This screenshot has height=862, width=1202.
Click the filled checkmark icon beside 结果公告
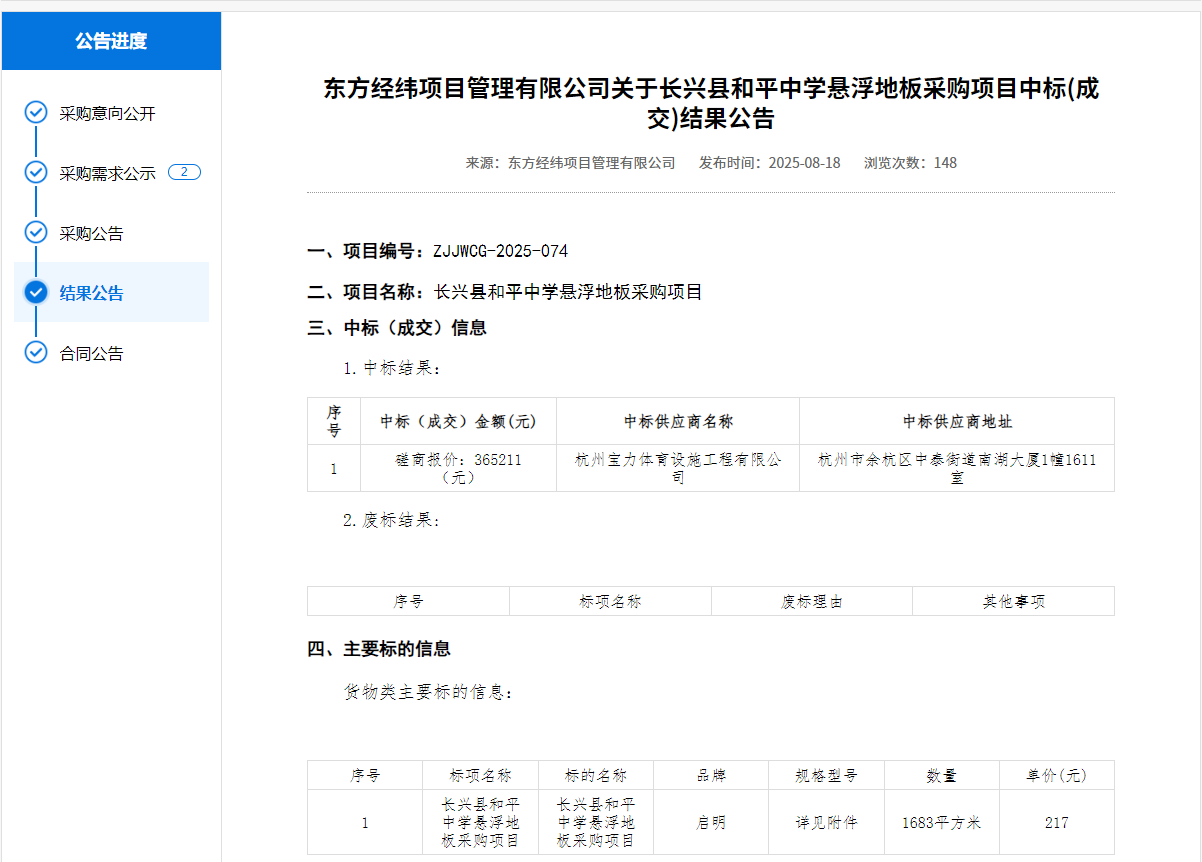[36, 292]
